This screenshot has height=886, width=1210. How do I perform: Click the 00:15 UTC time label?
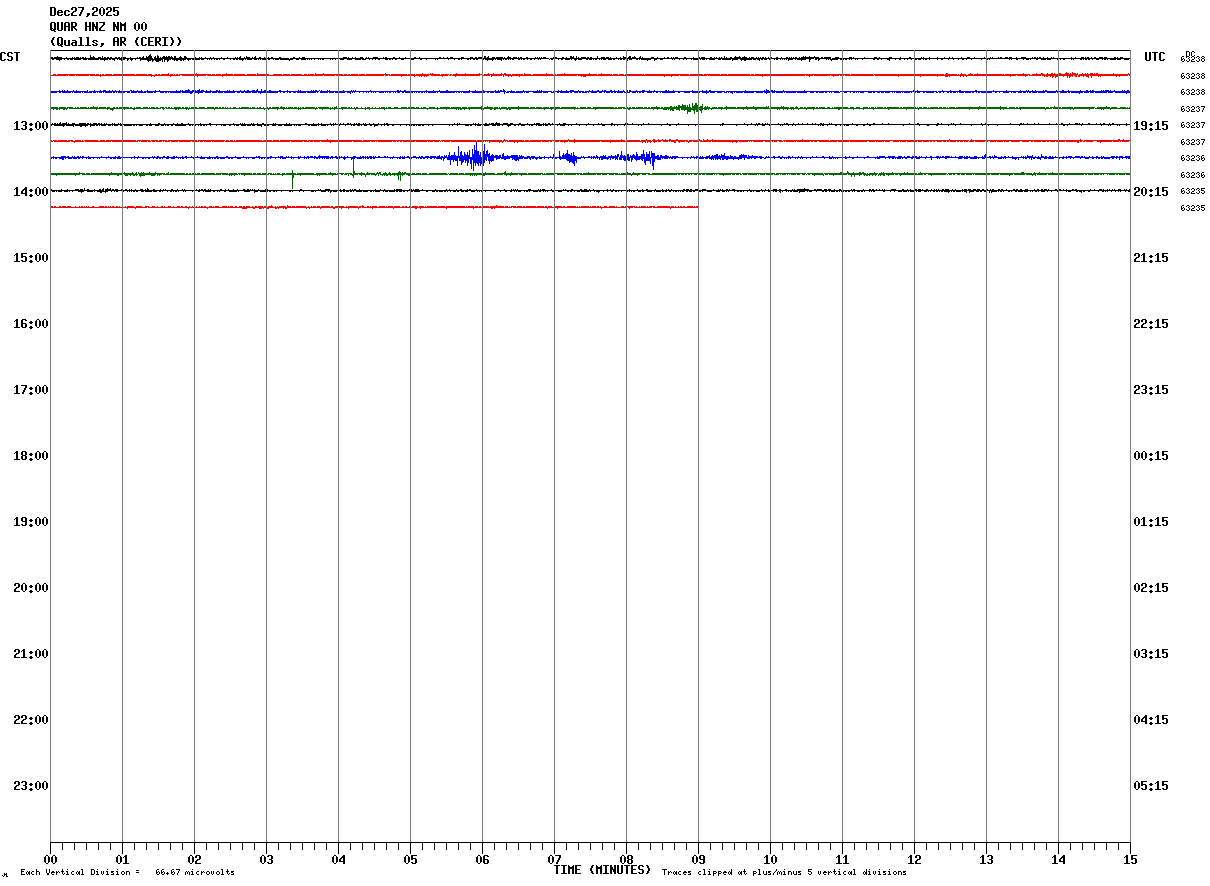[1151, 456]
